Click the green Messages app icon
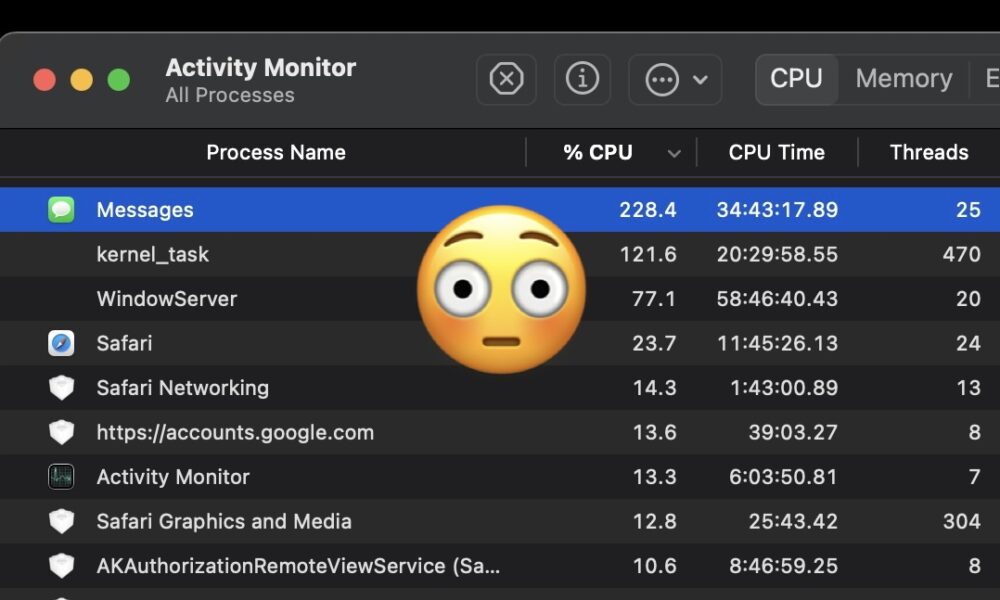Screen dimensions: 1000x600 click(61, 210)
